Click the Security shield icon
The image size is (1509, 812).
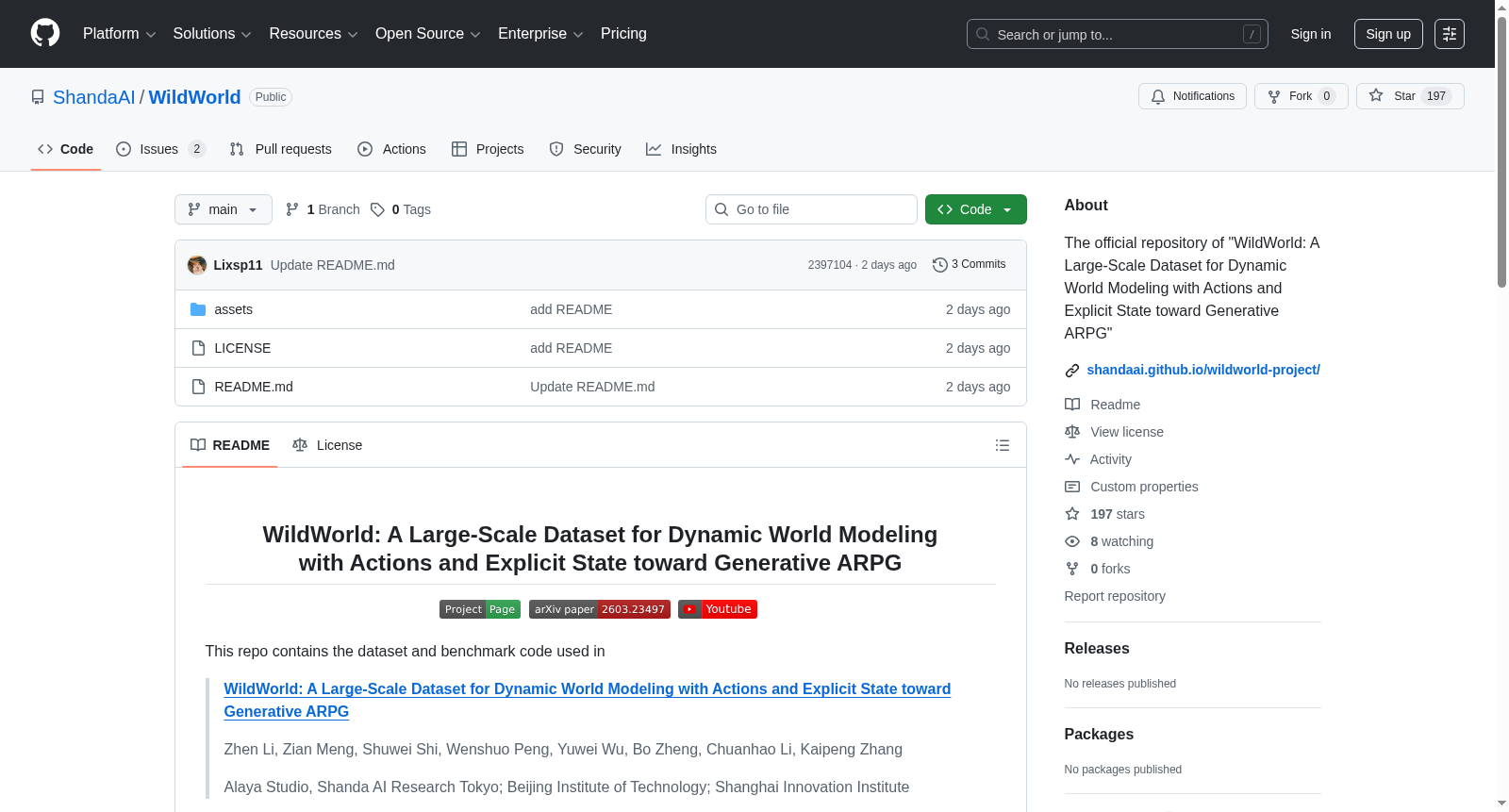tap(556, 149)
